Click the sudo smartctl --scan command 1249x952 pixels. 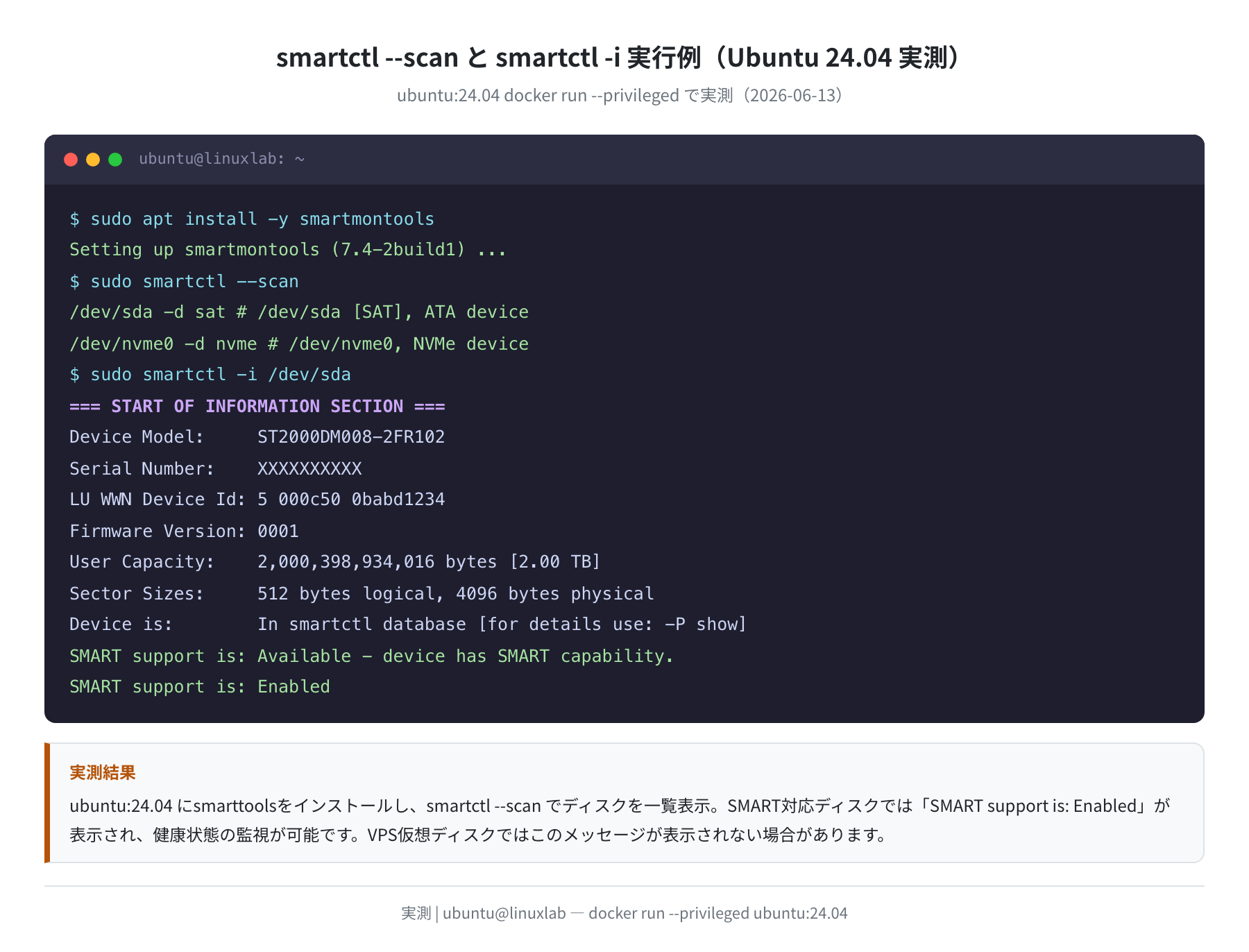[184, 282]
